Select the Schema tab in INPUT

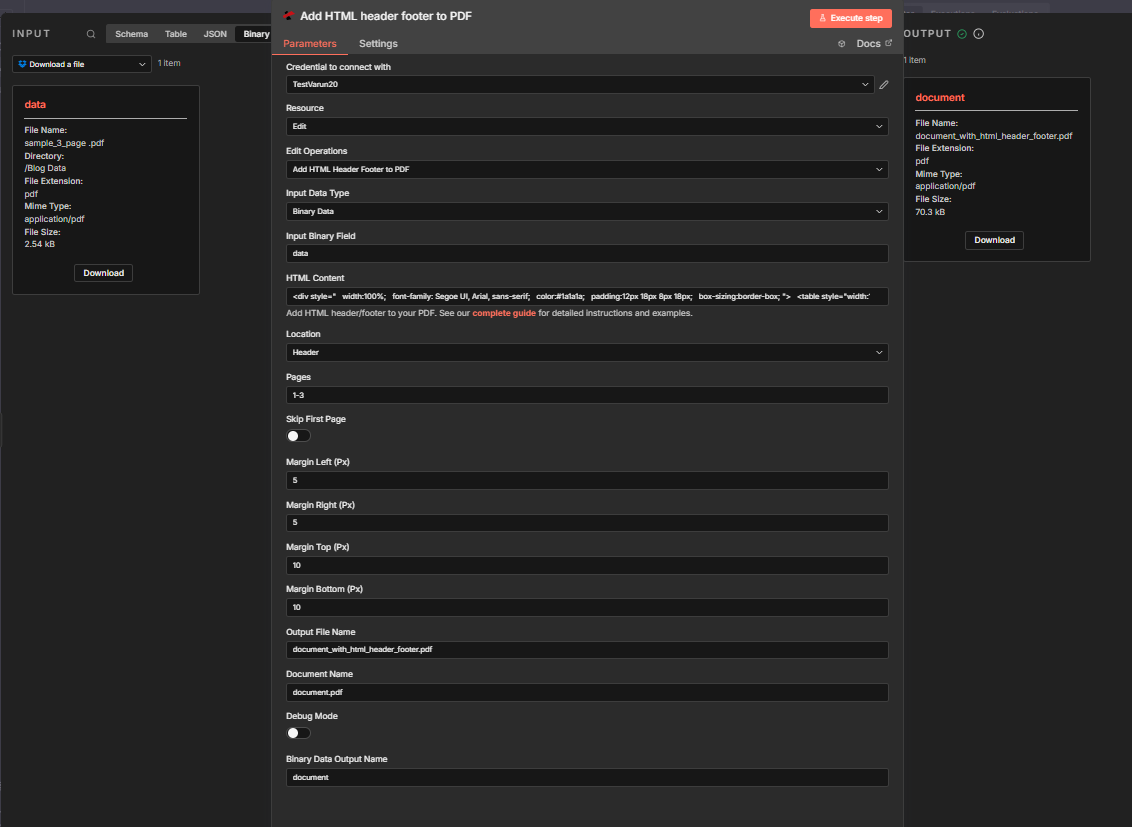131,33
